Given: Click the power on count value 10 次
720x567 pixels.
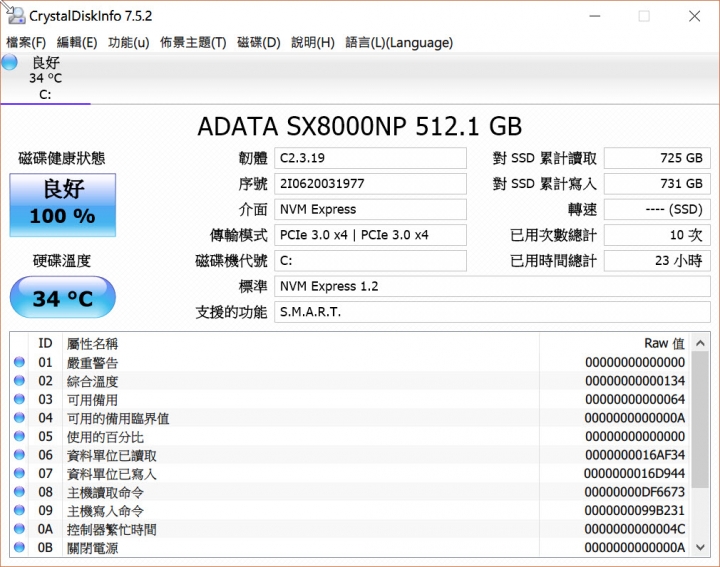Looking at the screenshot, I should click(x=657, y=235).
